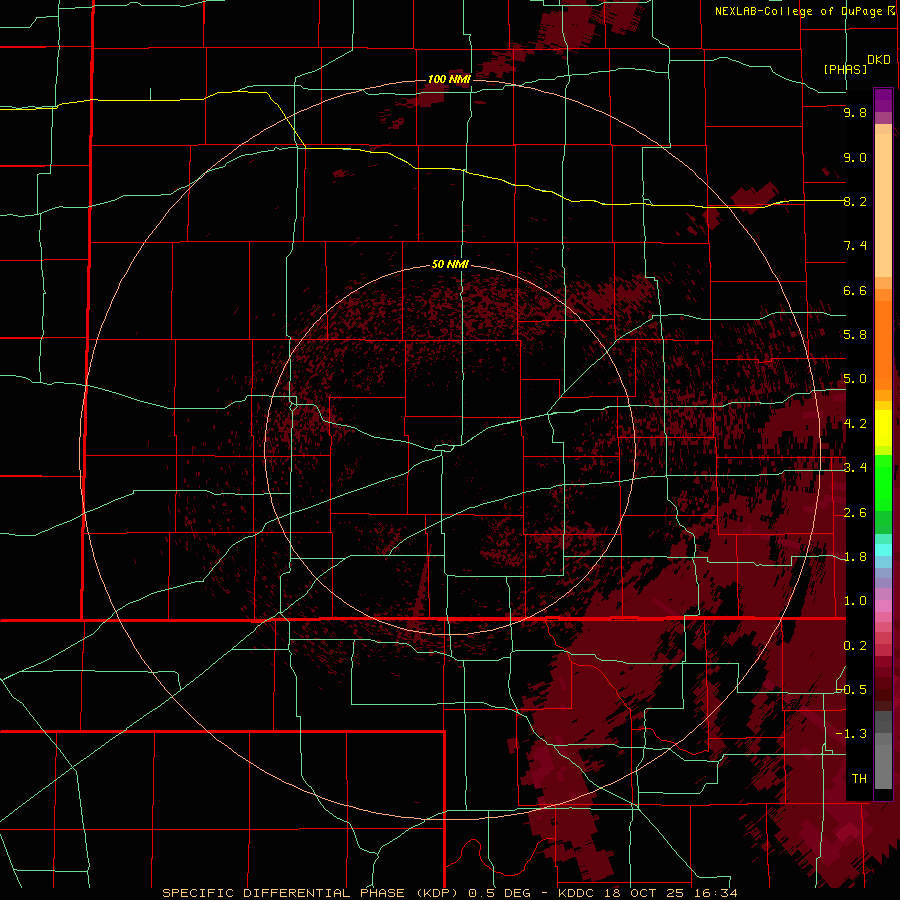The height and width of the screenshot is (900, 900).
Task: Click the 16:34 timestamp text
Action: 717,893
